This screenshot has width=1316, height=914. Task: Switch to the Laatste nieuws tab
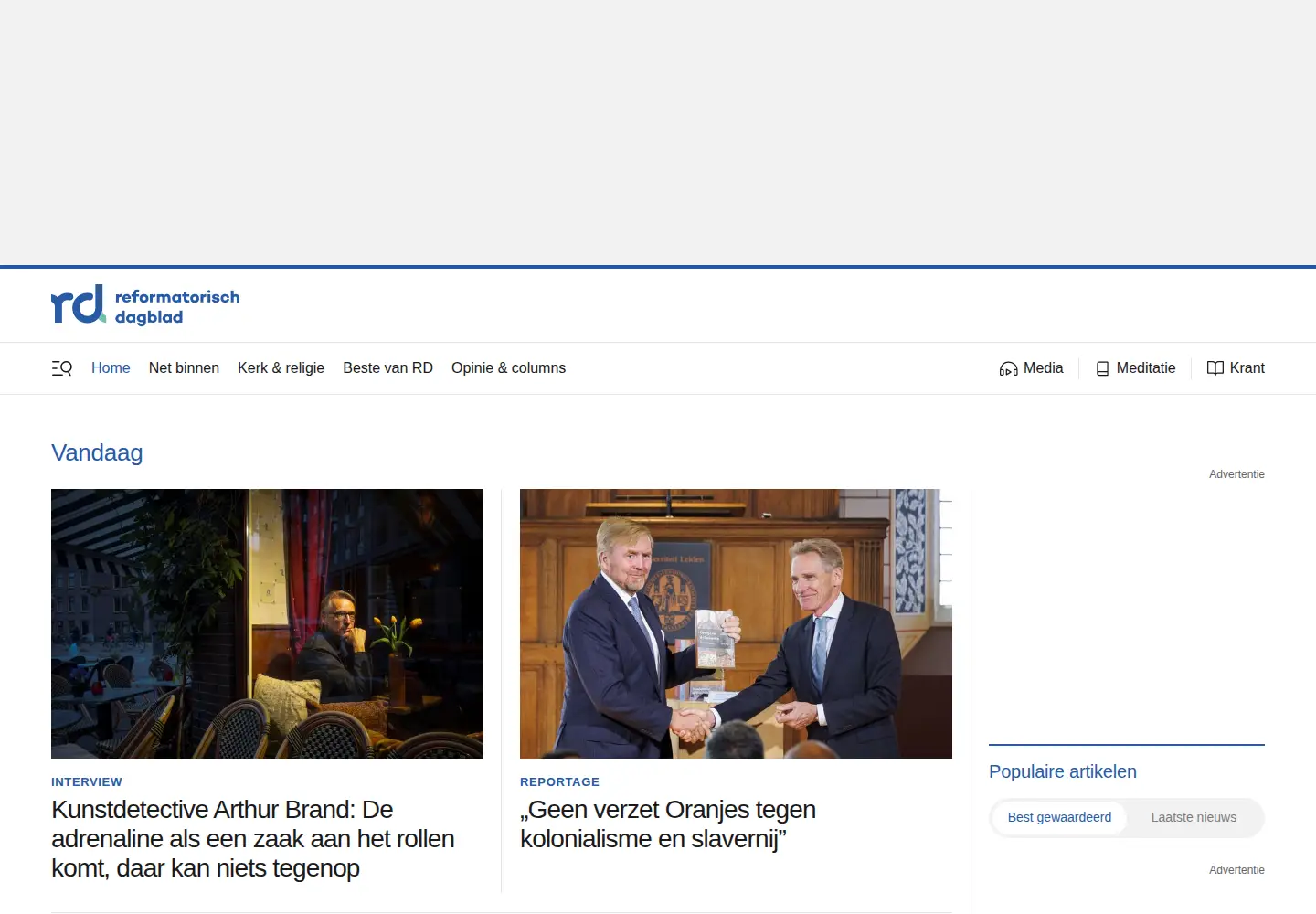(1194, 818)
